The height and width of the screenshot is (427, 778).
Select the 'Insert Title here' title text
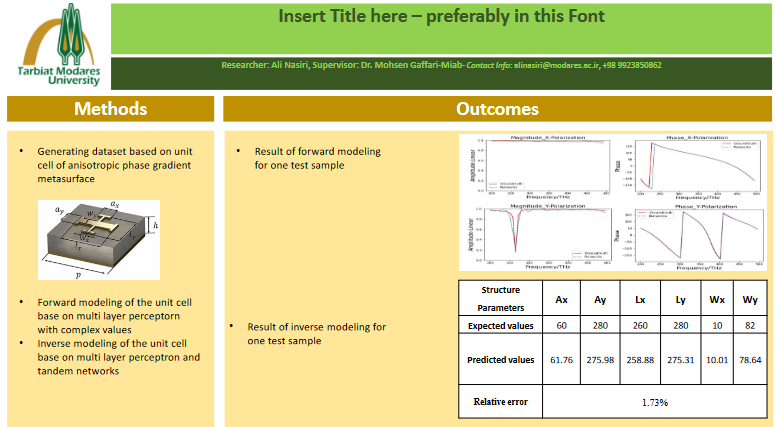pos(440,17)
